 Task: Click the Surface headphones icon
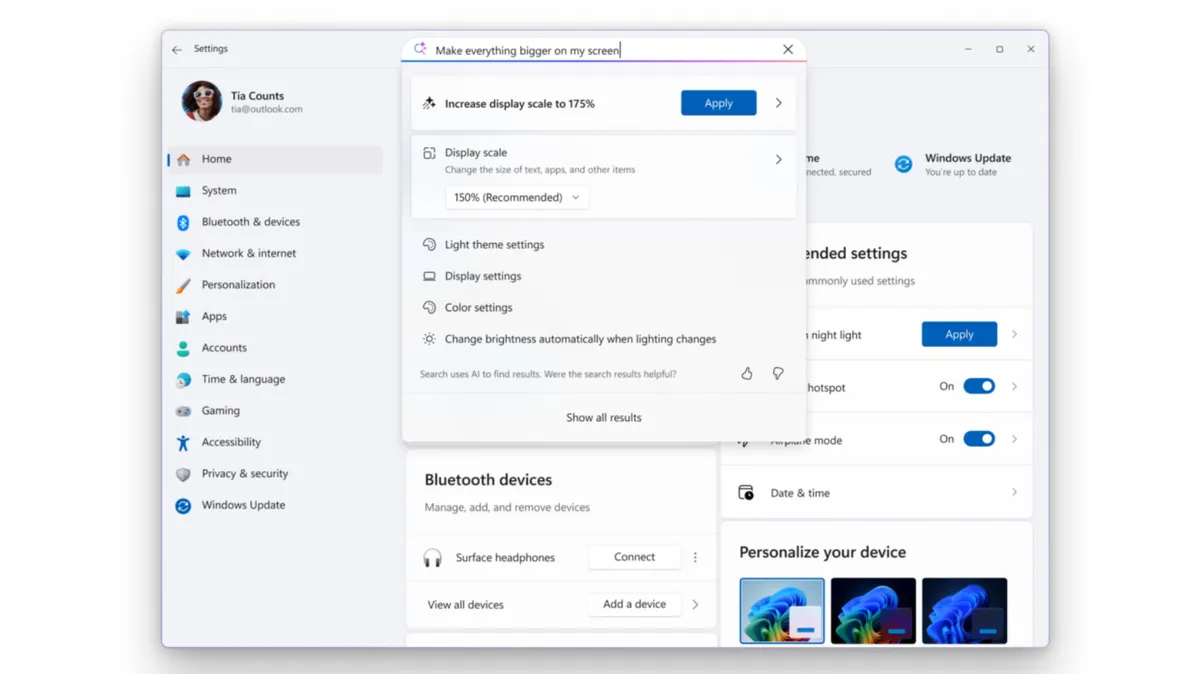(x=432, y=557)
